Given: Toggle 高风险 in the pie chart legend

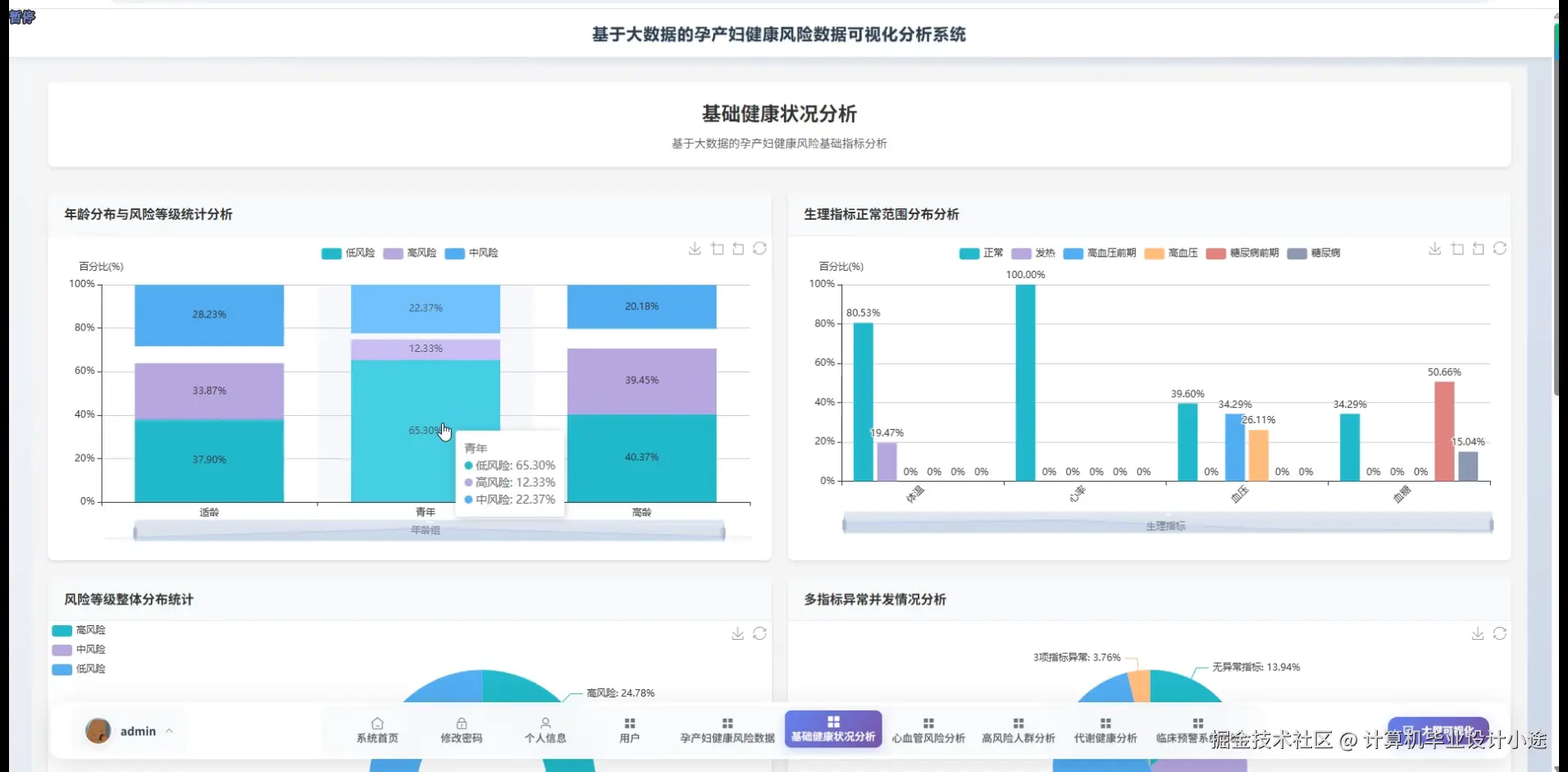Looking at the screenshot, I should [x=79, y=630].
